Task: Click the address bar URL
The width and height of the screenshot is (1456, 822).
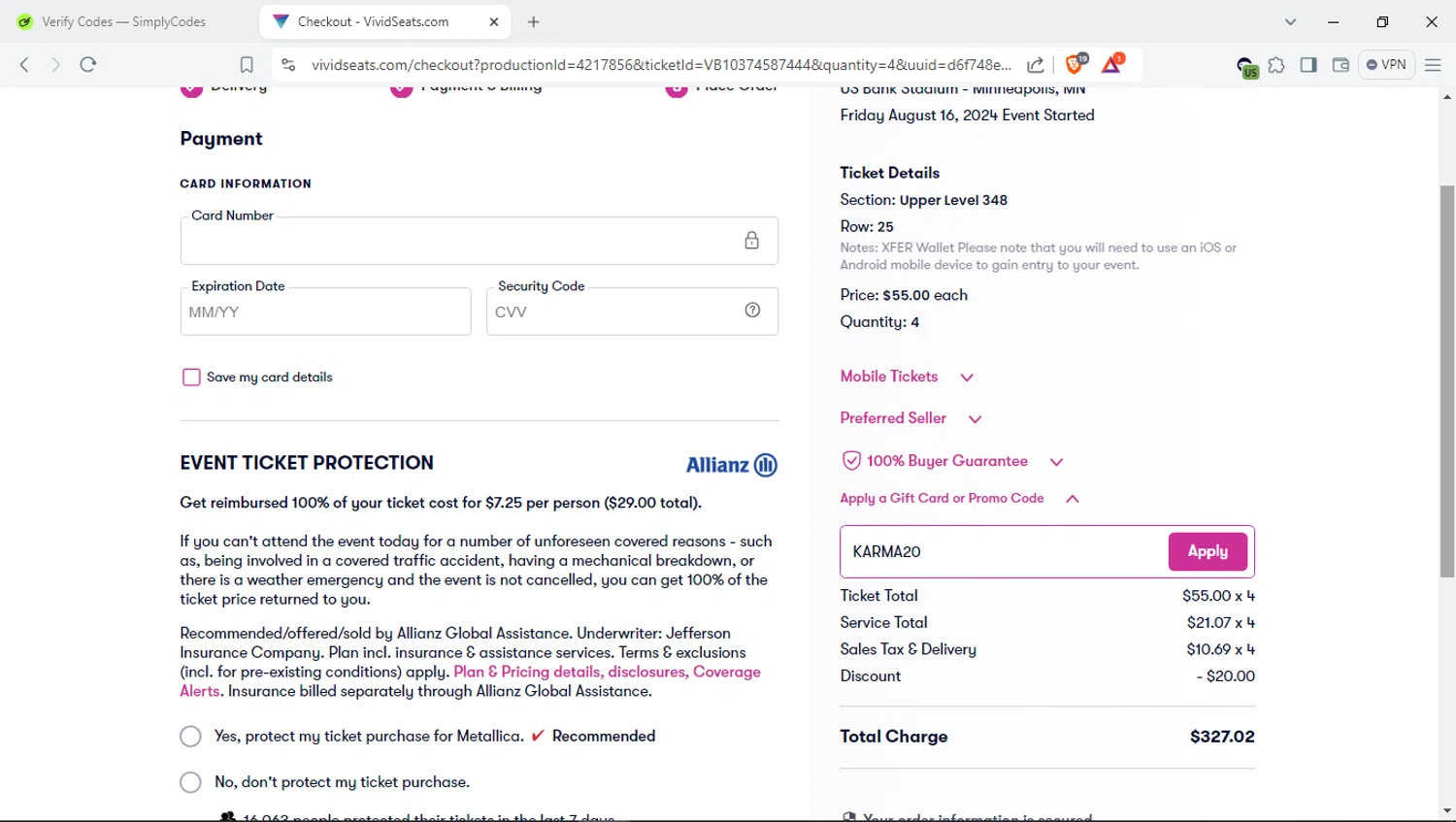Action: pyautogui.click(x=660, y=65)
